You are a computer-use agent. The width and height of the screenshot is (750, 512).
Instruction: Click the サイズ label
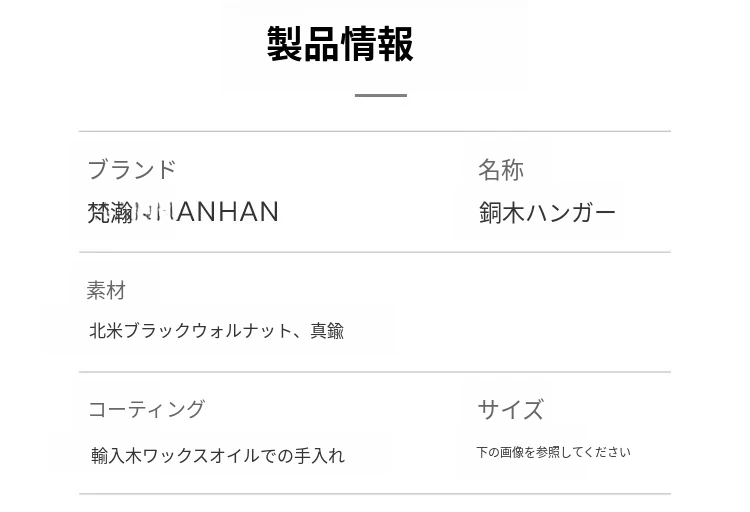[x=510, y=409]
